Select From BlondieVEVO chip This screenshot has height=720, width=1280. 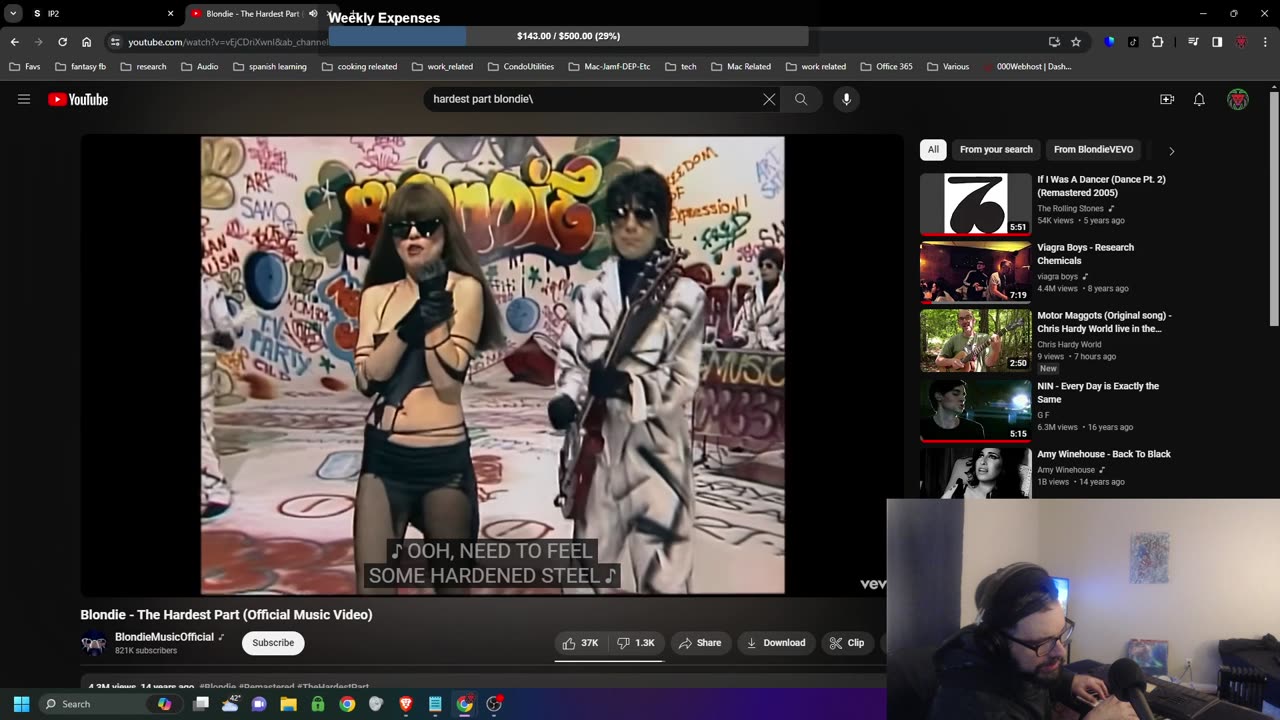1093,149
